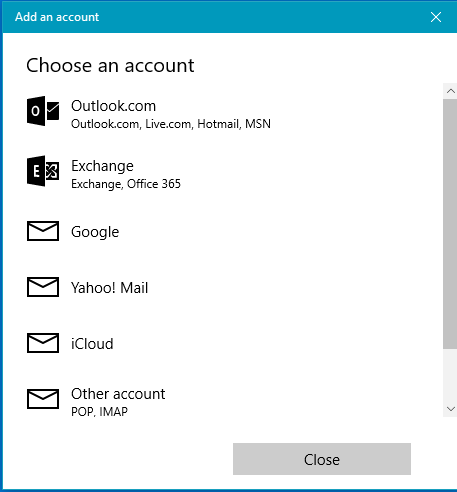Click the envelope icon beside Google
457x492 pixels.
click(43, 231)
